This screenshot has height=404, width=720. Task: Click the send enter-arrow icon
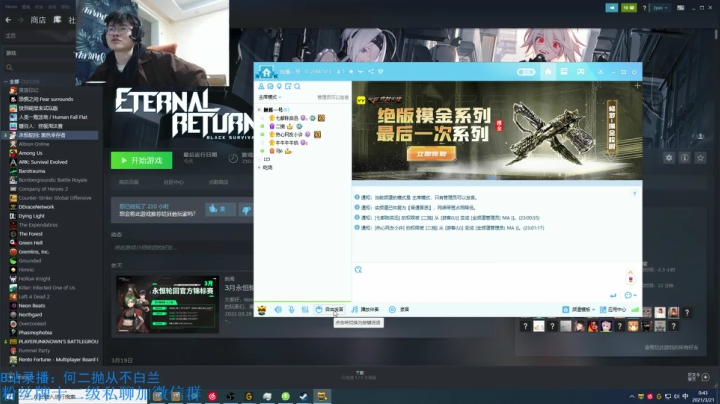[613, 295]
